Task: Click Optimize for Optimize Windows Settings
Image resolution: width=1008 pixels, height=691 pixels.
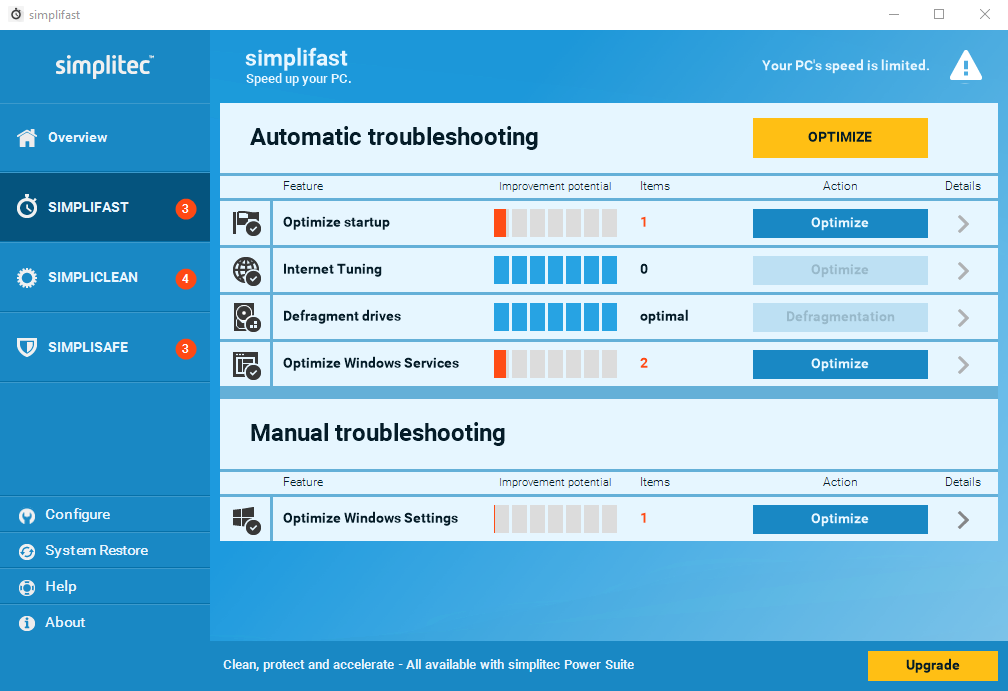Action: coord(840,519)
